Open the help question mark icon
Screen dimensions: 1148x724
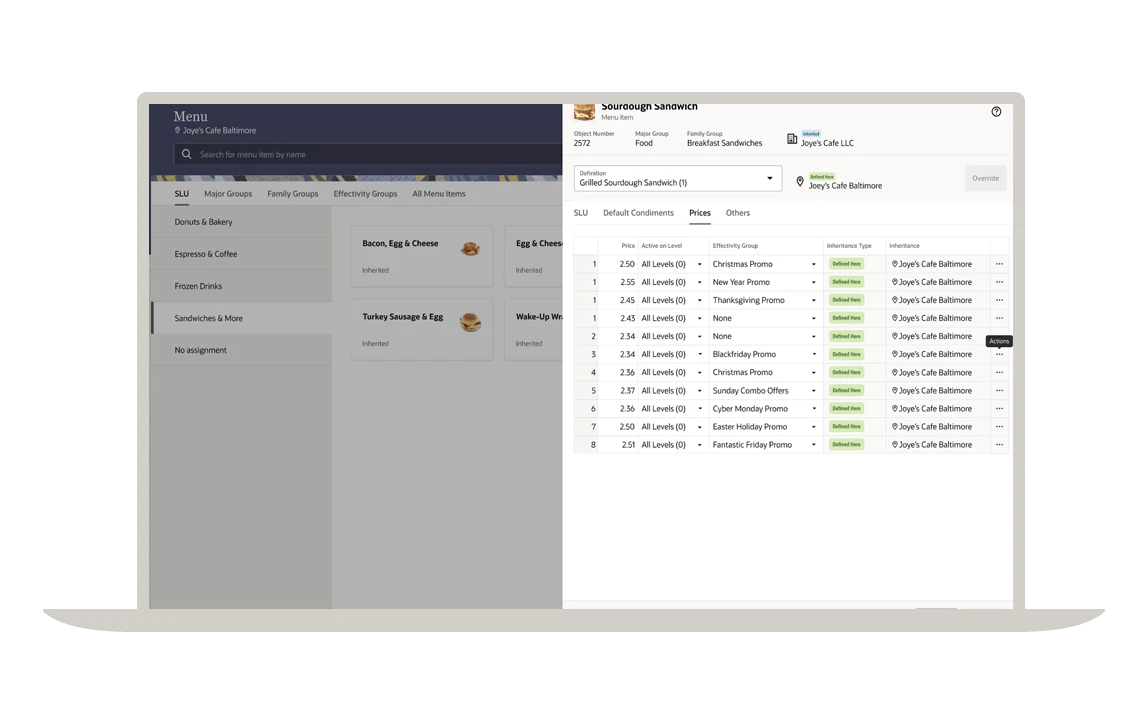[x=995, y=112]
